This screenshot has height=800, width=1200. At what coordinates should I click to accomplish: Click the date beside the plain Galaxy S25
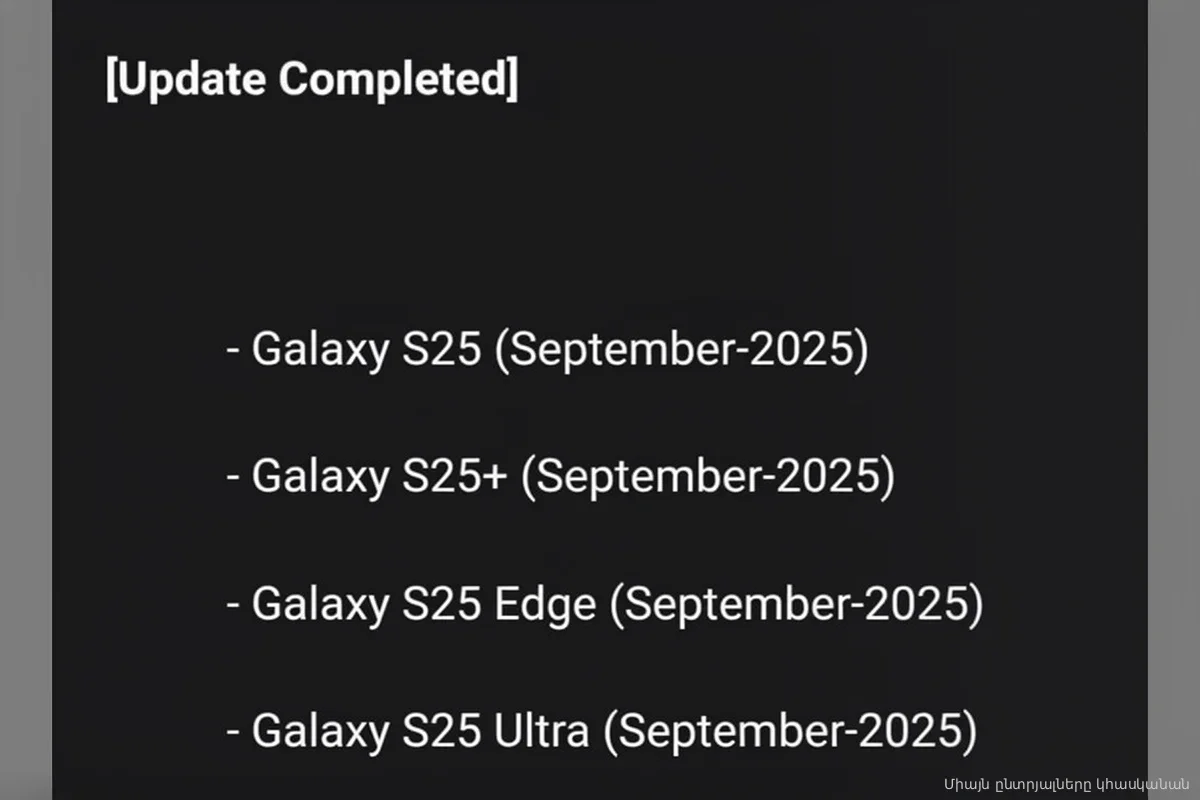[x=682, y=350]
